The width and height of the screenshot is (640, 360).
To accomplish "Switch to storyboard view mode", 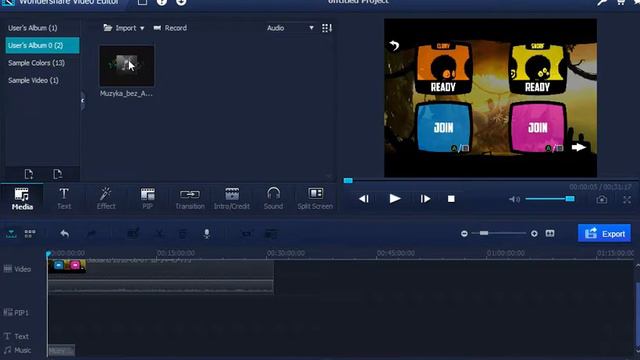I will tap(30, 233).
